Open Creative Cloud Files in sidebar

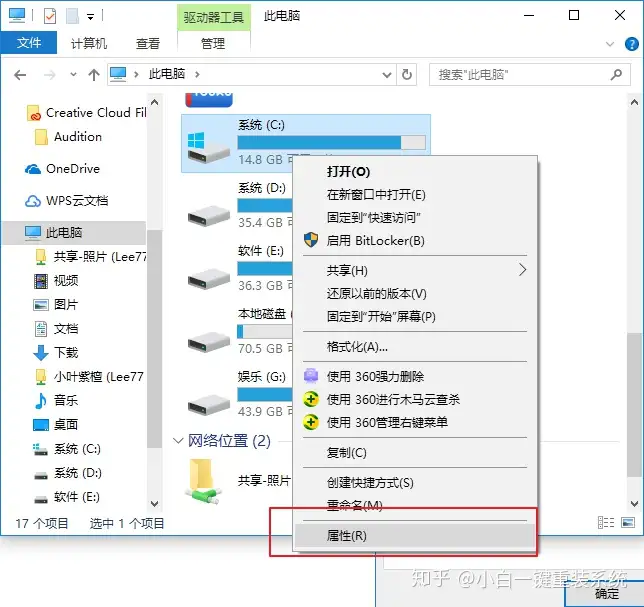(86, 113)
